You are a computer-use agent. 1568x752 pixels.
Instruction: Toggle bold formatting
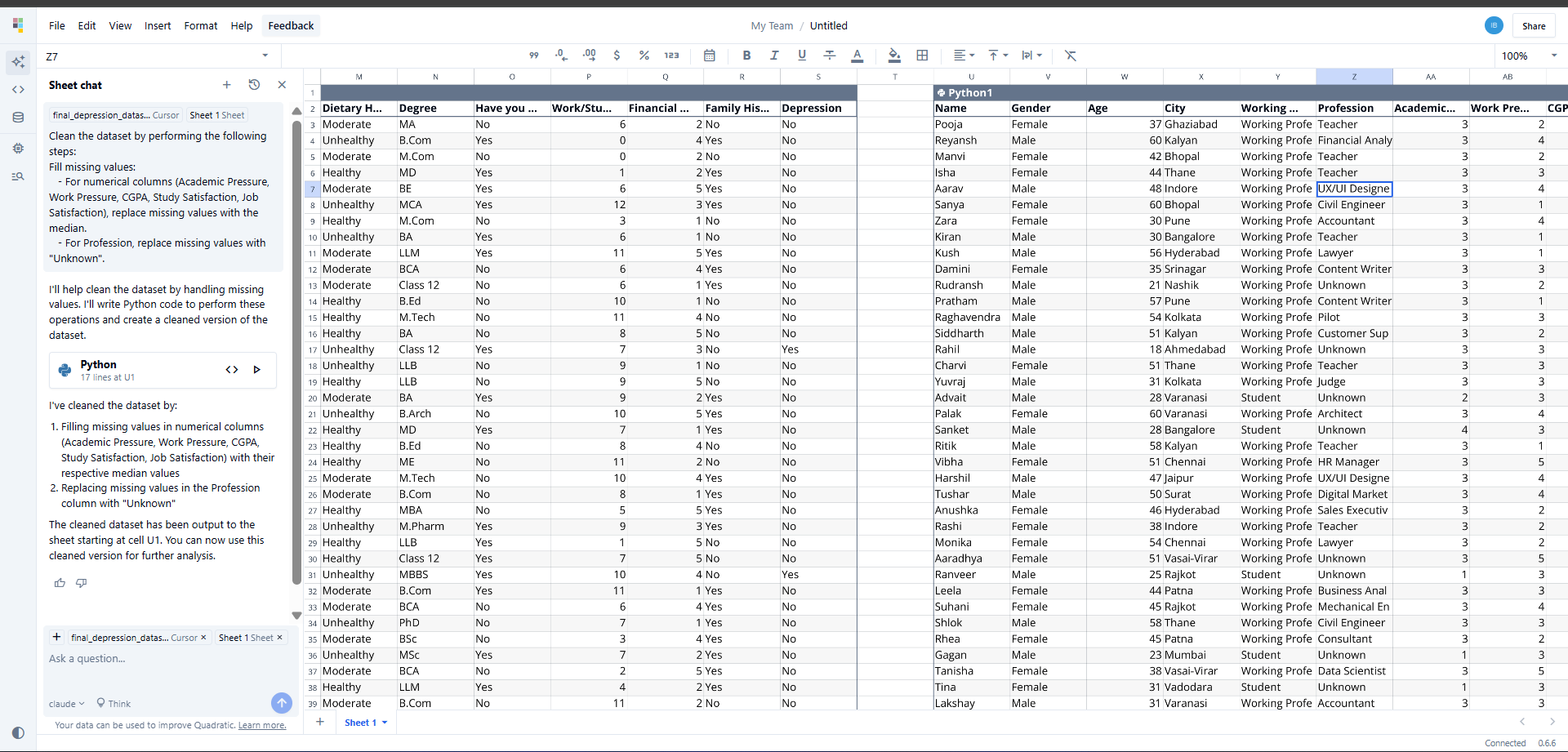(x=746, y=56)
